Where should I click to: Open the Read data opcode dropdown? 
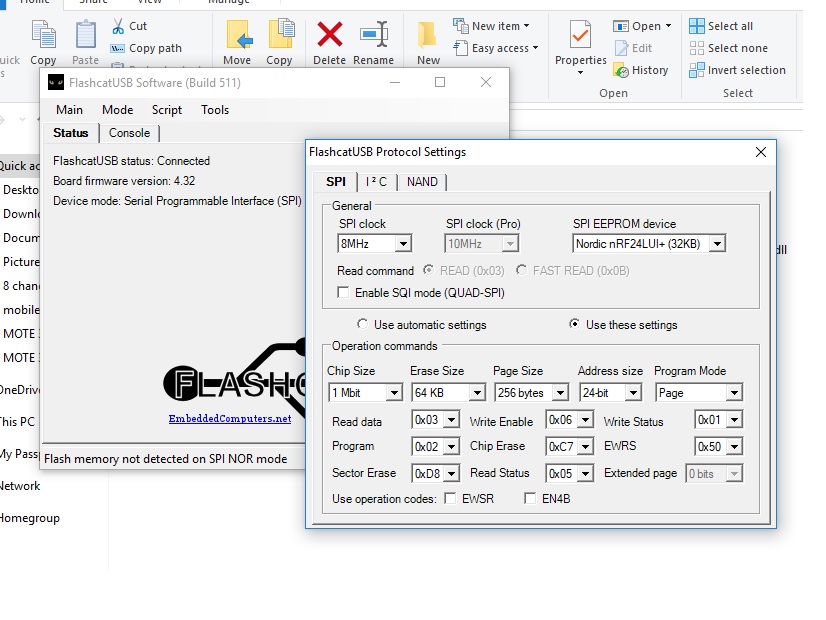(x=451, y=420)
